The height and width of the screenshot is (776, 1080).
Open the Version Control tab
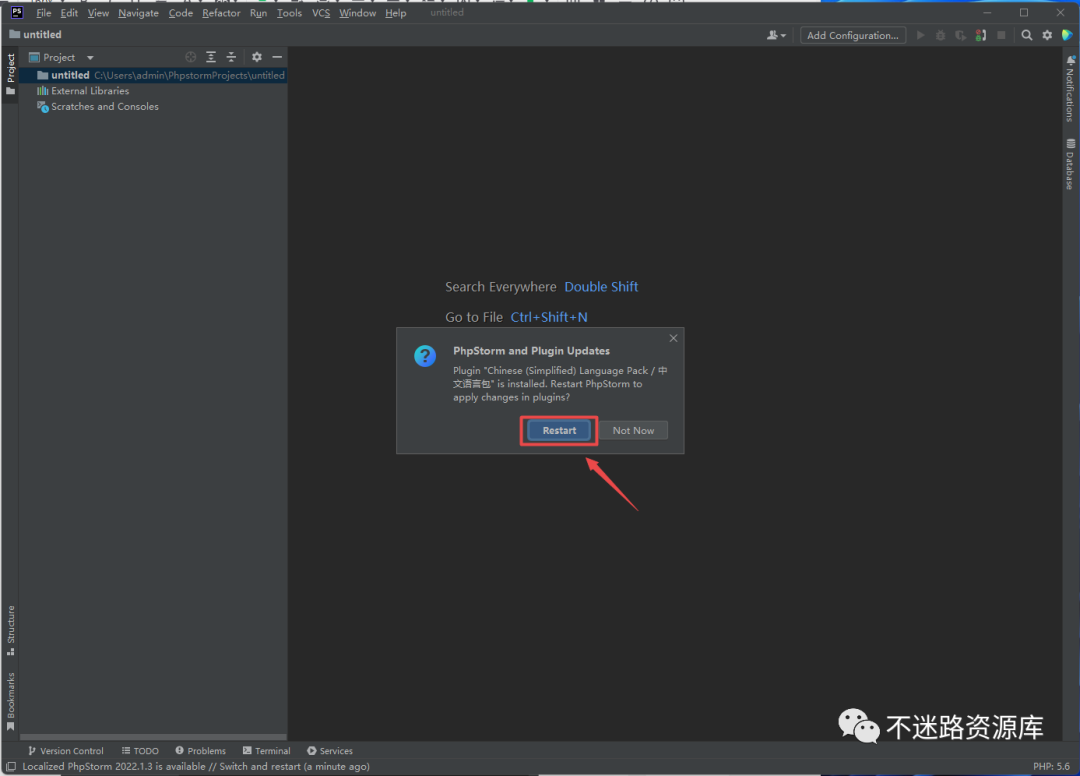point(65,751)
